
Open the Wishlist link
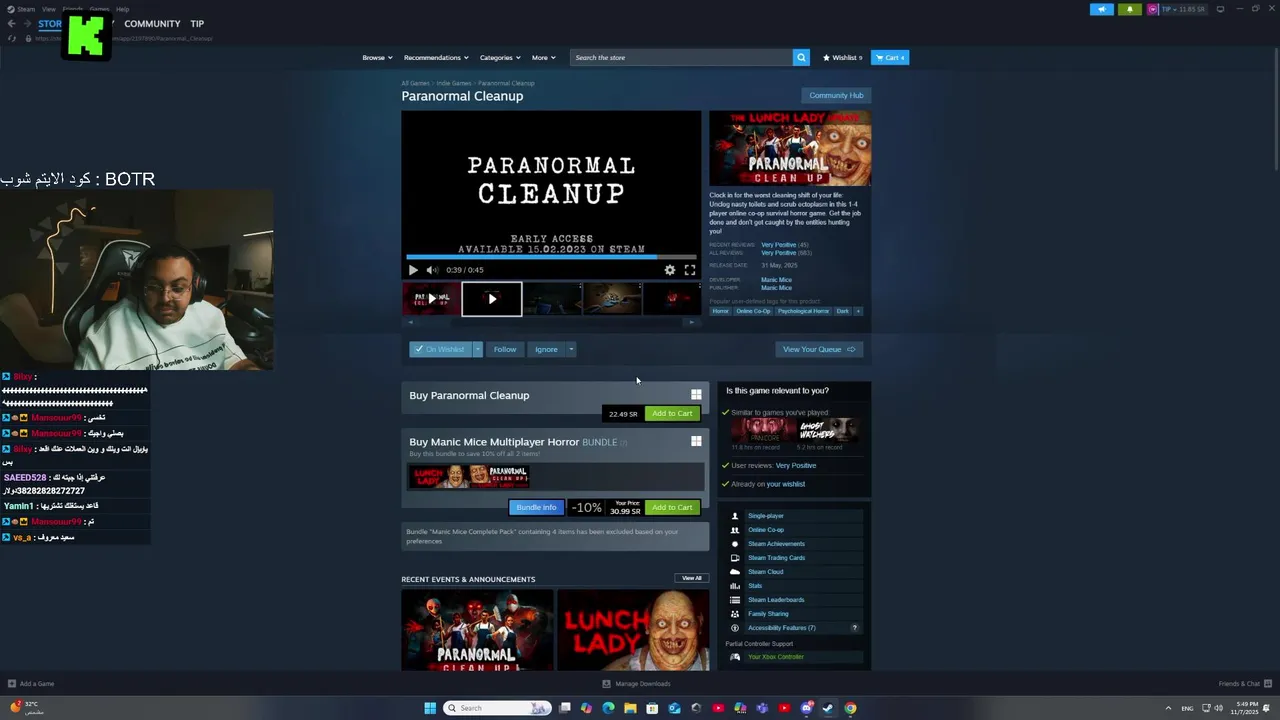pos(842,57)
